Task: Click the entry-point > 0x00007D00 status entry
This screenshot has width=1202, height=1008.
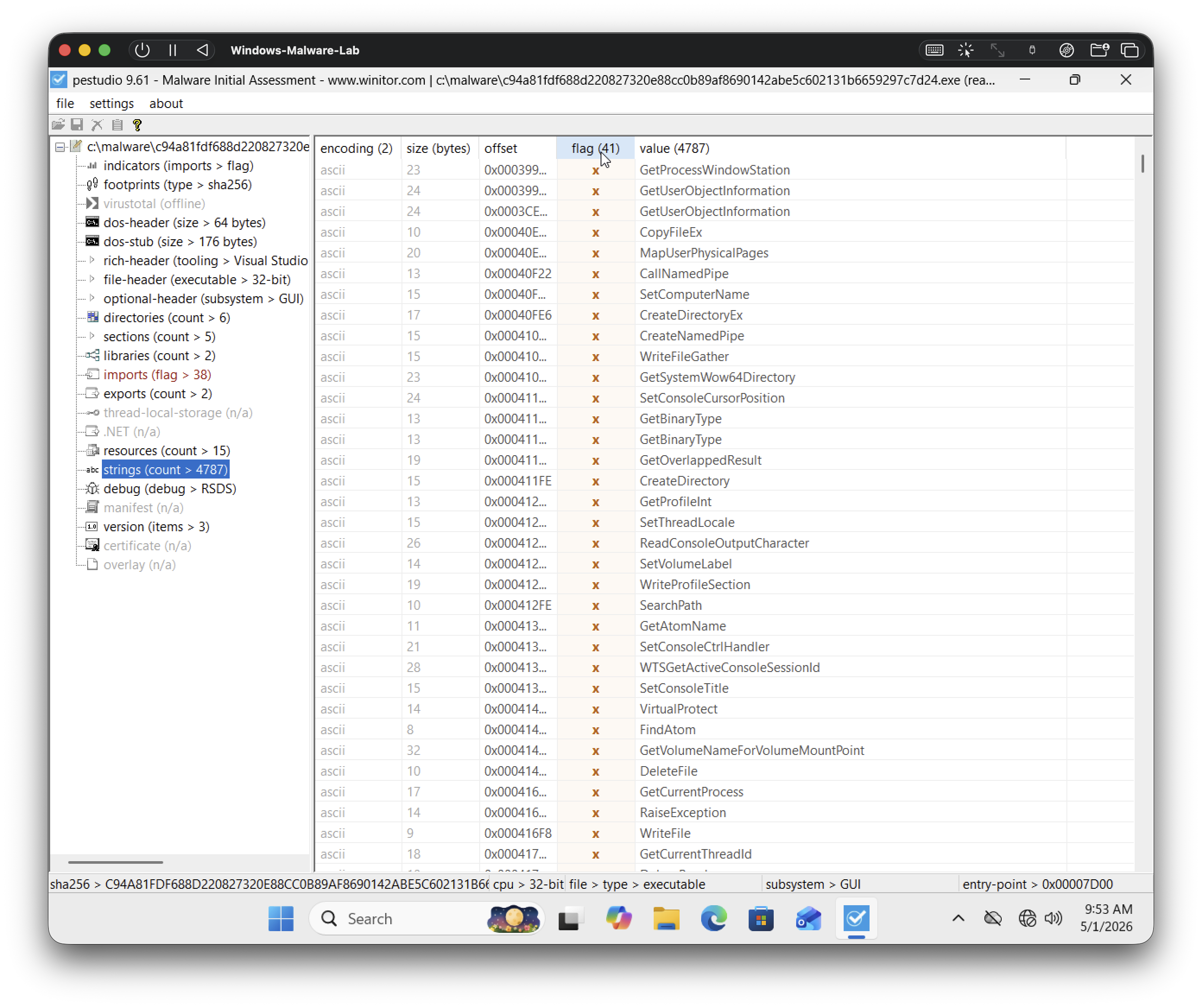Action: click(1037, 884)
